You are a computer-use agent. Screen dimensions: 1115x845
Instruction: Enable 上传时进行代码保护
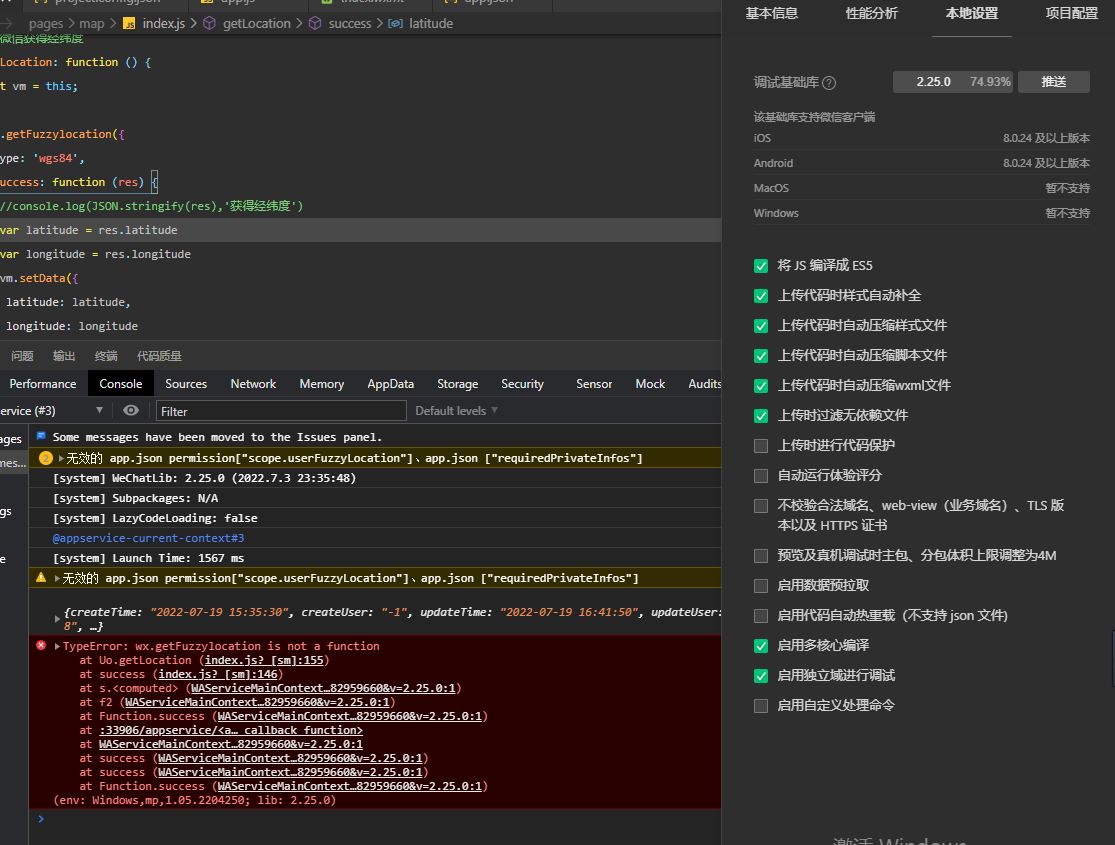click(761, 446)
